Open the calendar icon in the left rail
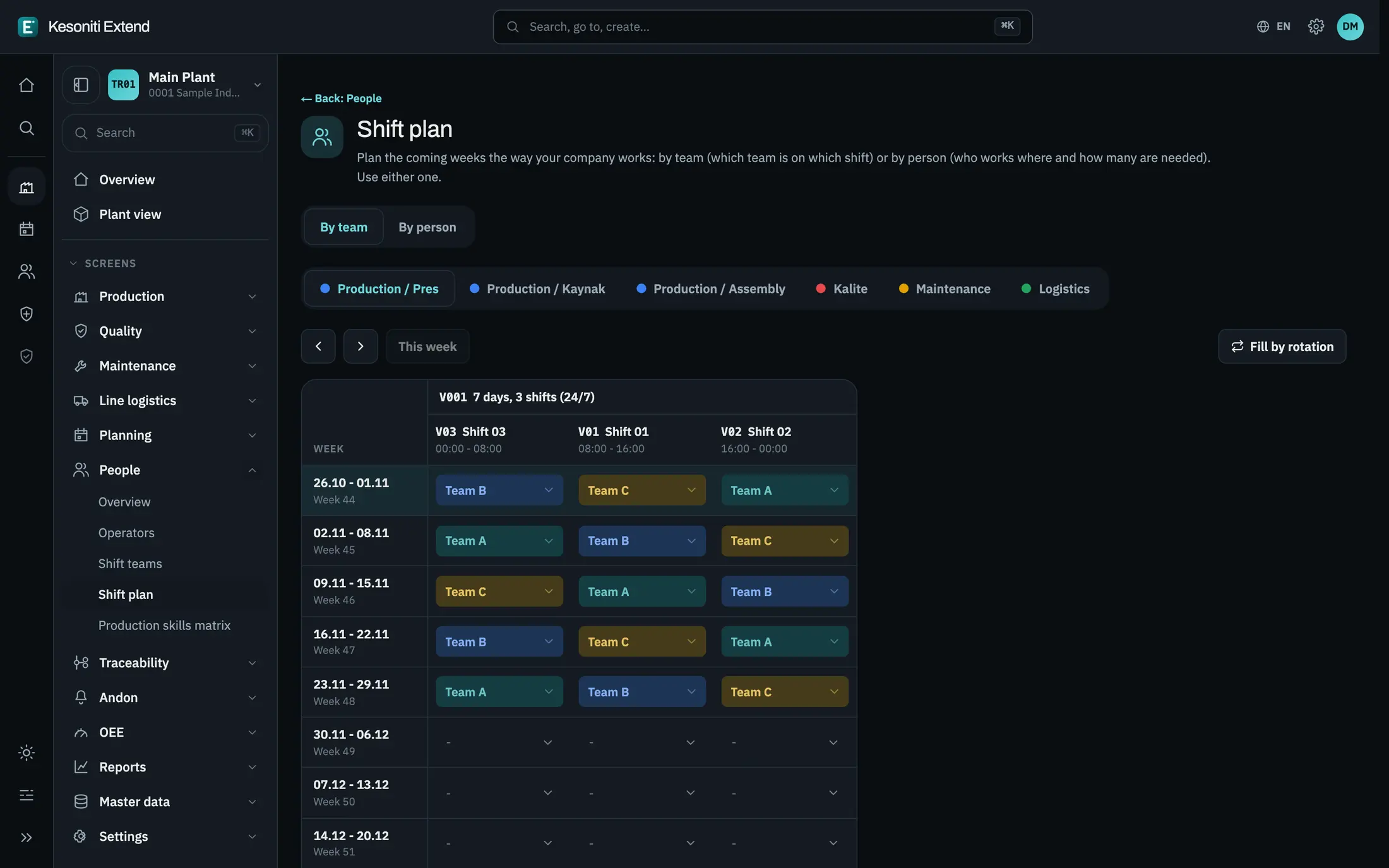The height and width of the screenshot is (868, 1389). [27, 229]
